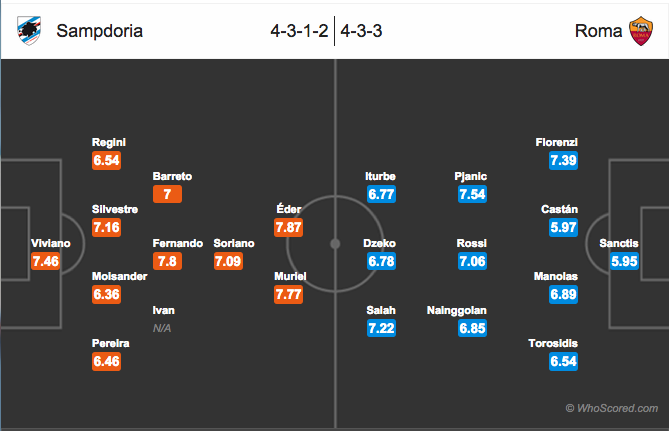Click Salah's 7.22 rating badge
This screenshot has height=431, width=669.
(381, 328)
